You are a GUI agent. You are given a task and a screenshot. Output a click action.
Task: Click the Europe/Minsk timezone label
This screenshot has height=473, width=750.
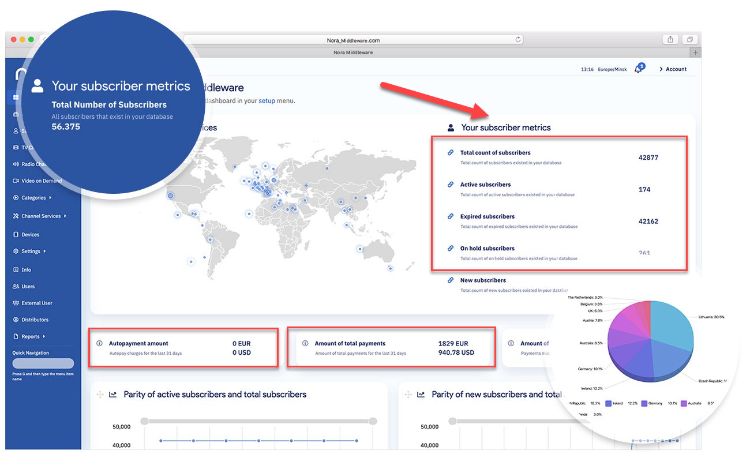612,69
